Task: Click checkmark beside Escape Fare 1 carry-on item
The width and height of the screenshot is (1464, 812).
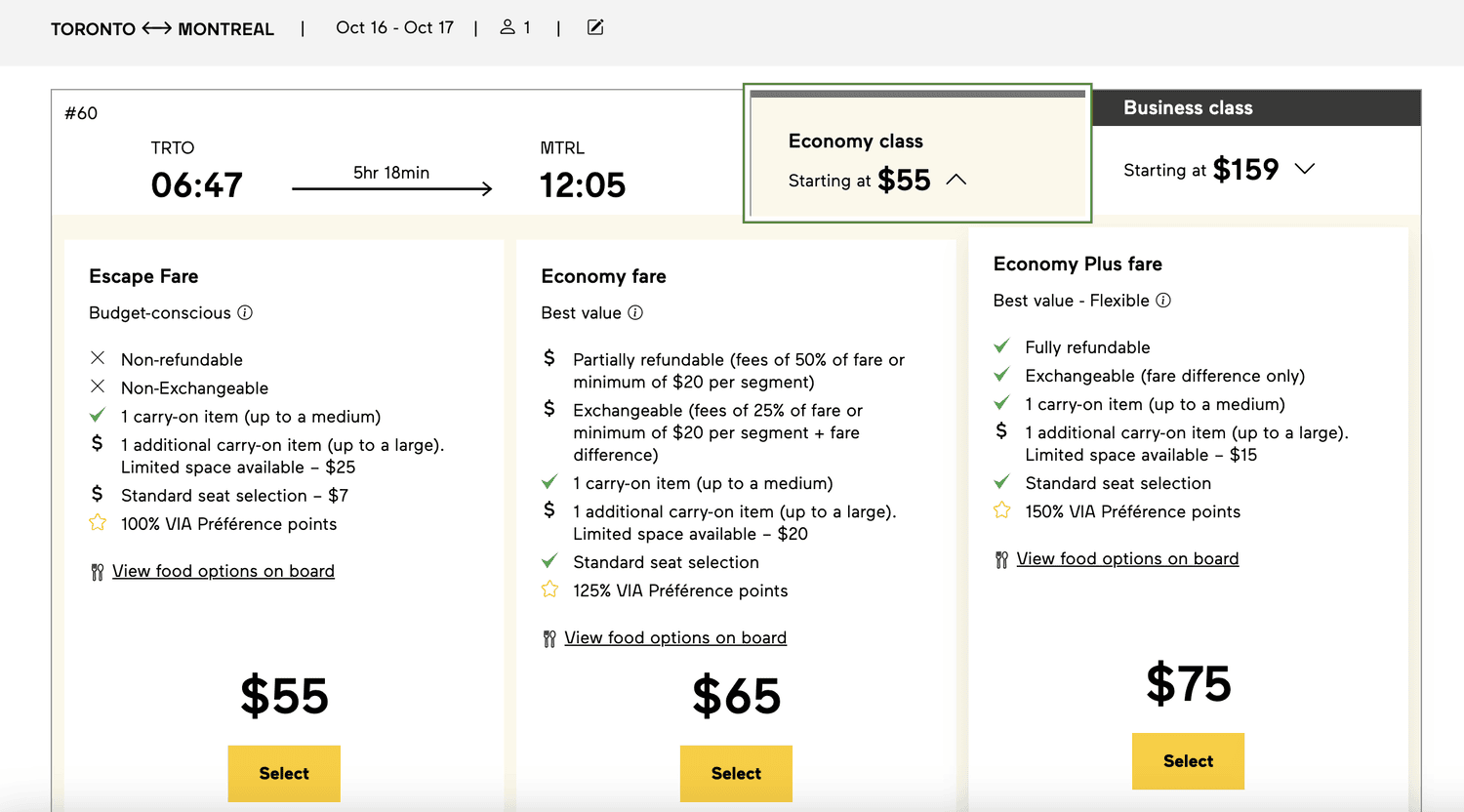Action: point(98,416)
